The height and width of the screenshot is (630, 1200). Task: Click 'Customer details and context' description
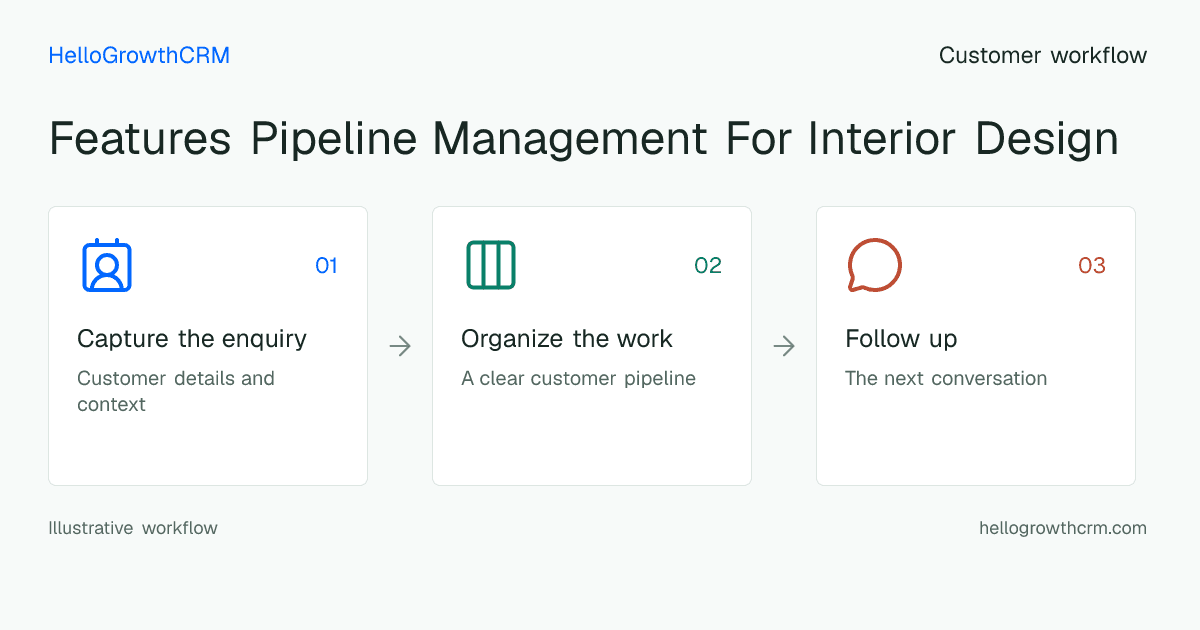click(x=176, y=391)
